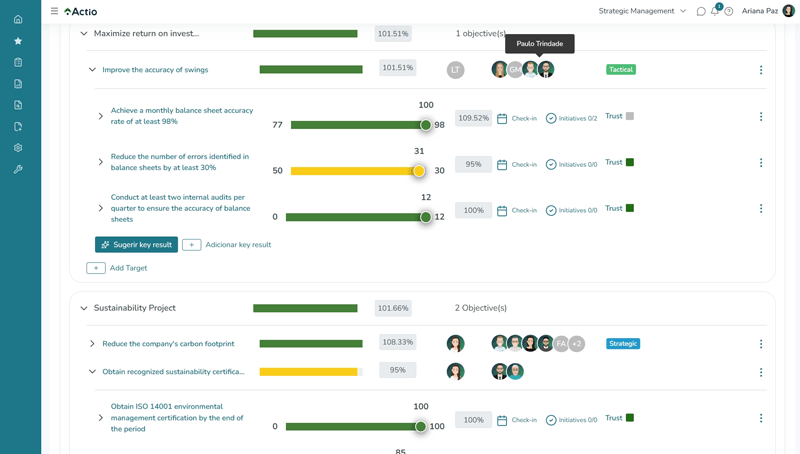This screenshot has height=454, width=800.
Task: Click Check-in for internal audits row
Action: pos(517,210)
